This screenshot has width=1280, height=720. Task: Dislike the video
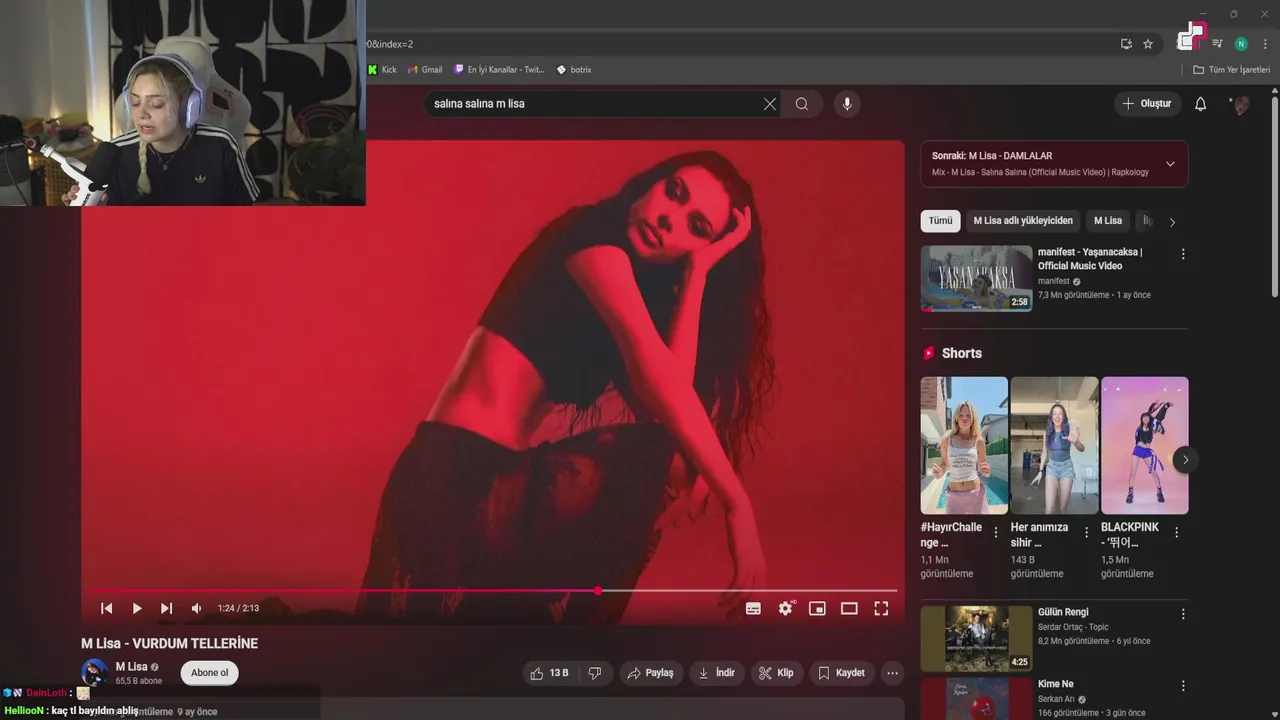595,673
